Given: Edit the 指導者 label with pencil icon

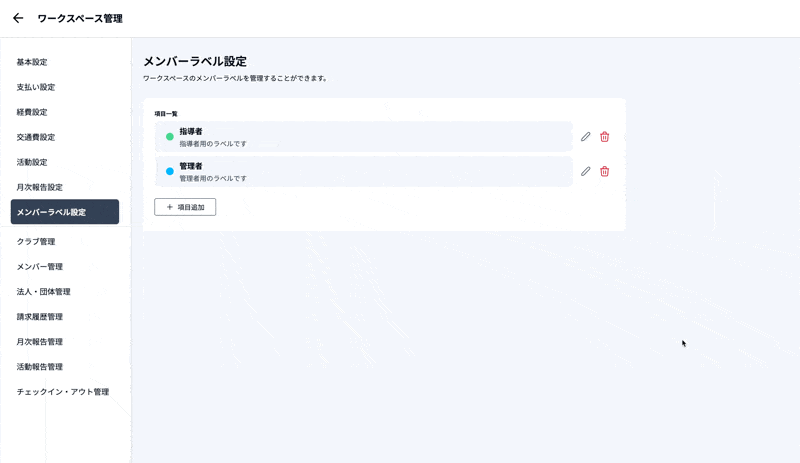Looking at the screenshot, I should point(586,137).
